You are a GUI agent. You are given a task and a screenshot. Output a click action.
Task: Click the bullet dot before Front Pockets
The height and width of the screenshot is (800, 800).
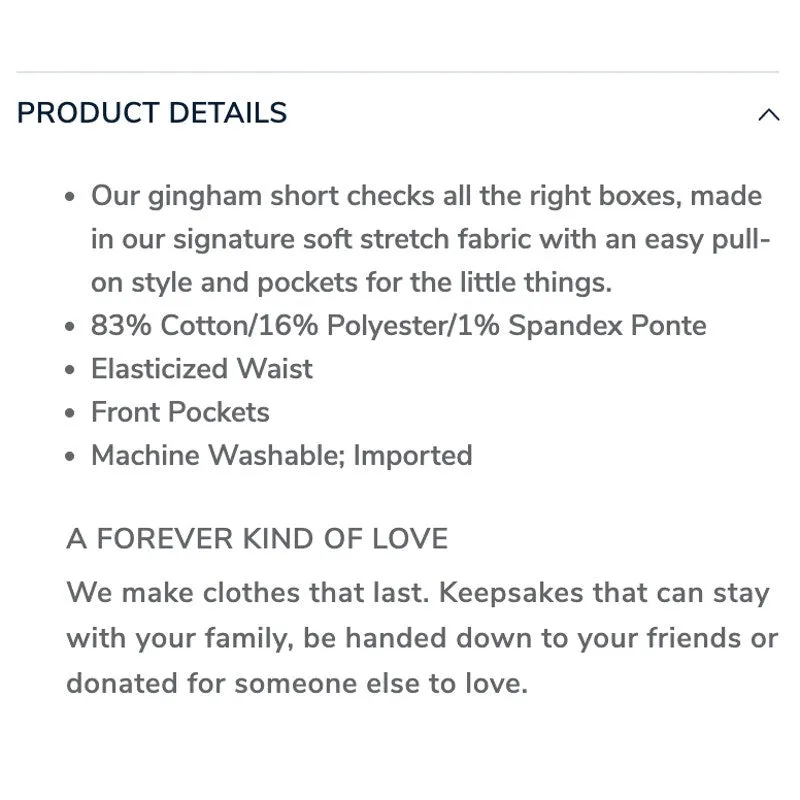[70, 413]
